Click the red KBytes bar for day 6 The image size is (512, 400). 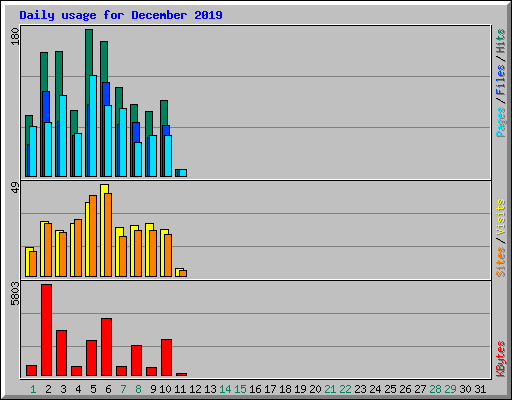pyautogui.click(x=107, y=347)
